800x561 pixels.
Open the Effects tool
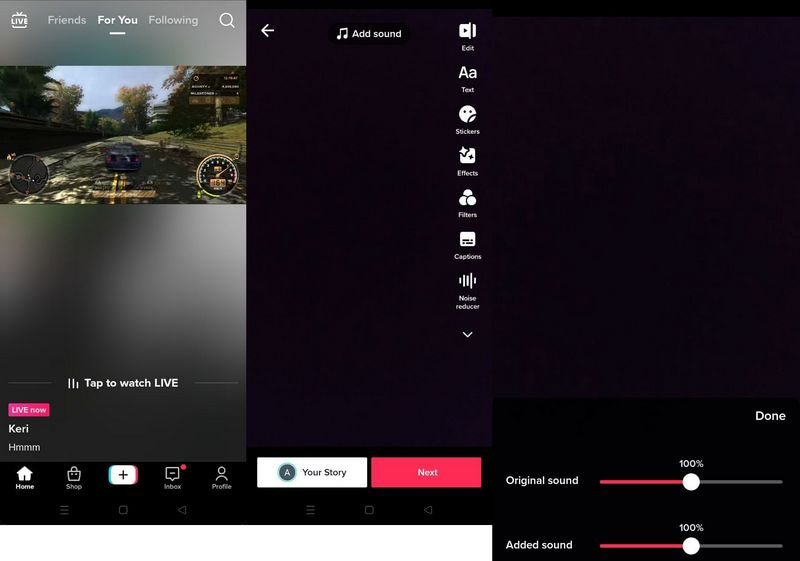[467, 162]
